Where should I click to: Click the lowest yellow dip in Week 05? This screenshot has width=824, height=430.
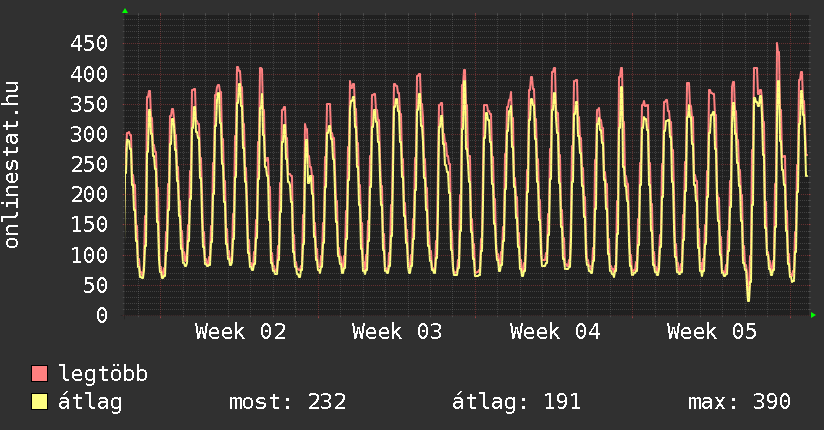click(x=748, y=299)
